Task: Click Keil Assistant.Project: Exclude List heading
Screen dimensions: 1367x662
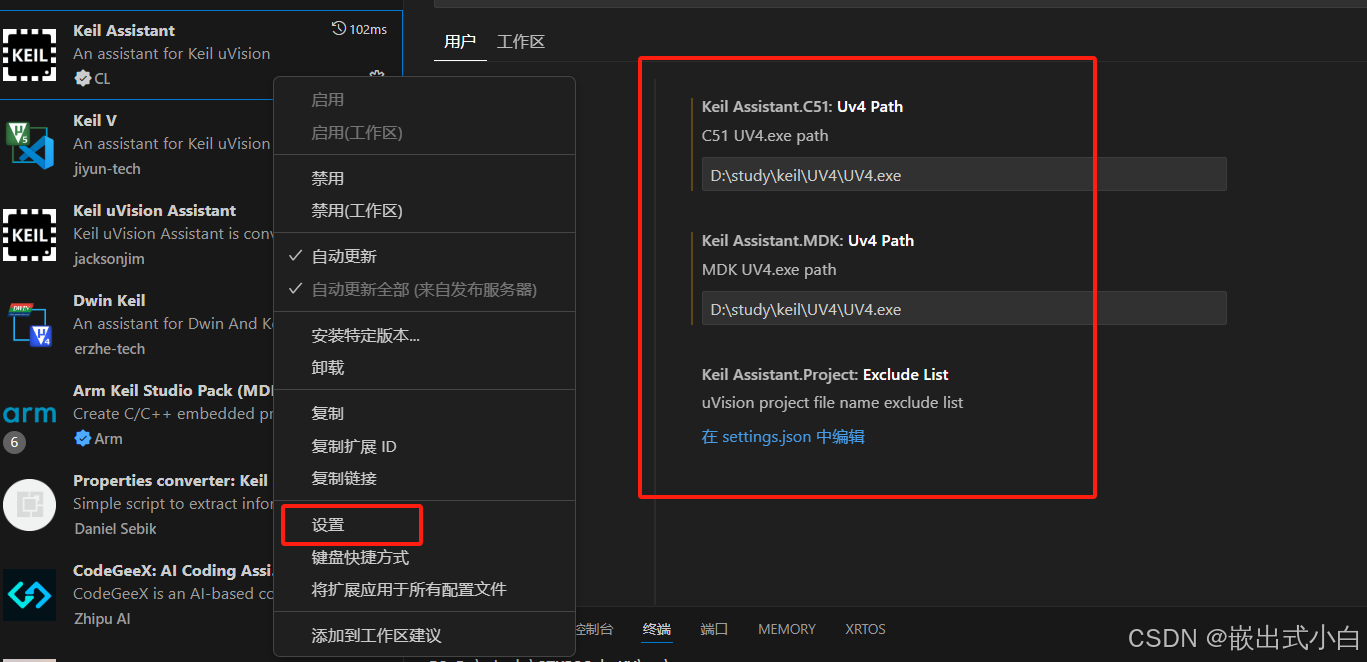Action: pyautogui.click(x=825, y=374)
